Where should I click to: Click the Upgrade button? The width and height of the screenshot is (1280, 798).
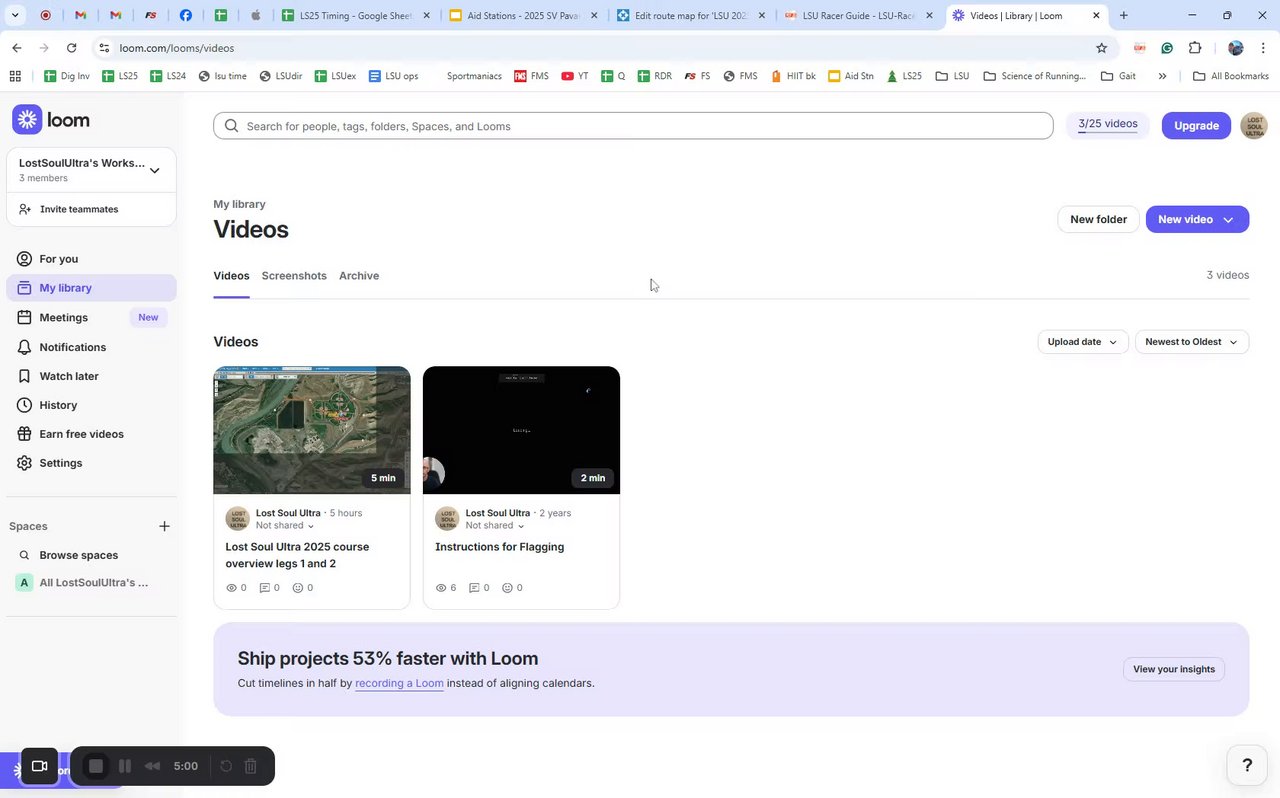(1196, 125)
